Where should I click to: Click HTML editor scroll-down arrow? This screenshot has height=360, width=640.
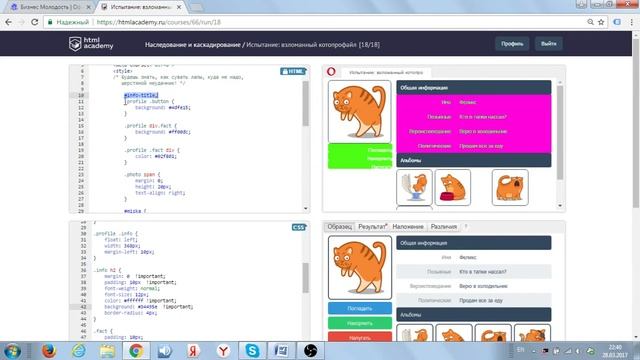point(305,209)
